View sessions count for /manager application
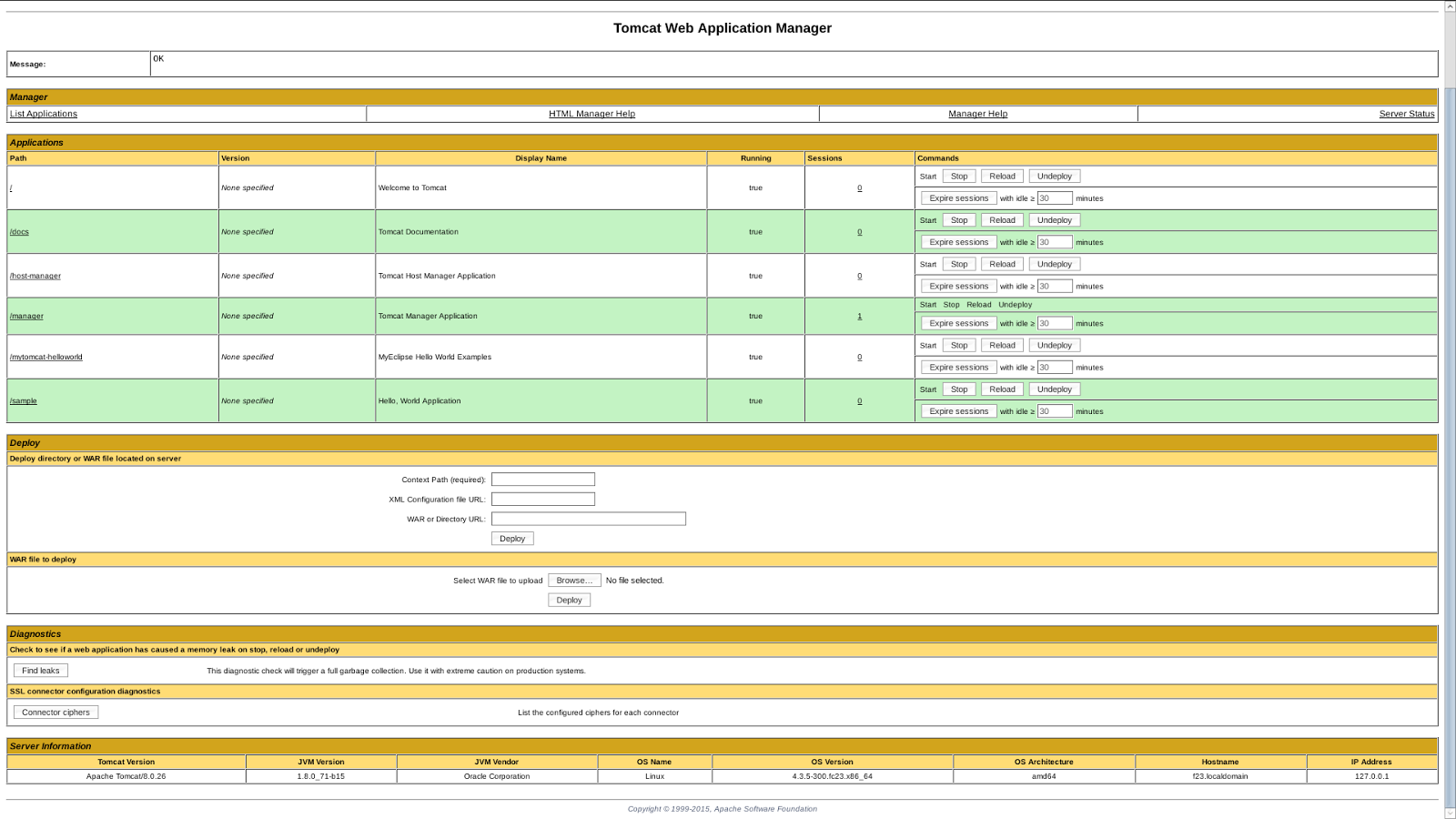The width and height of the screenshot is (1456, 819). (859, 317)
